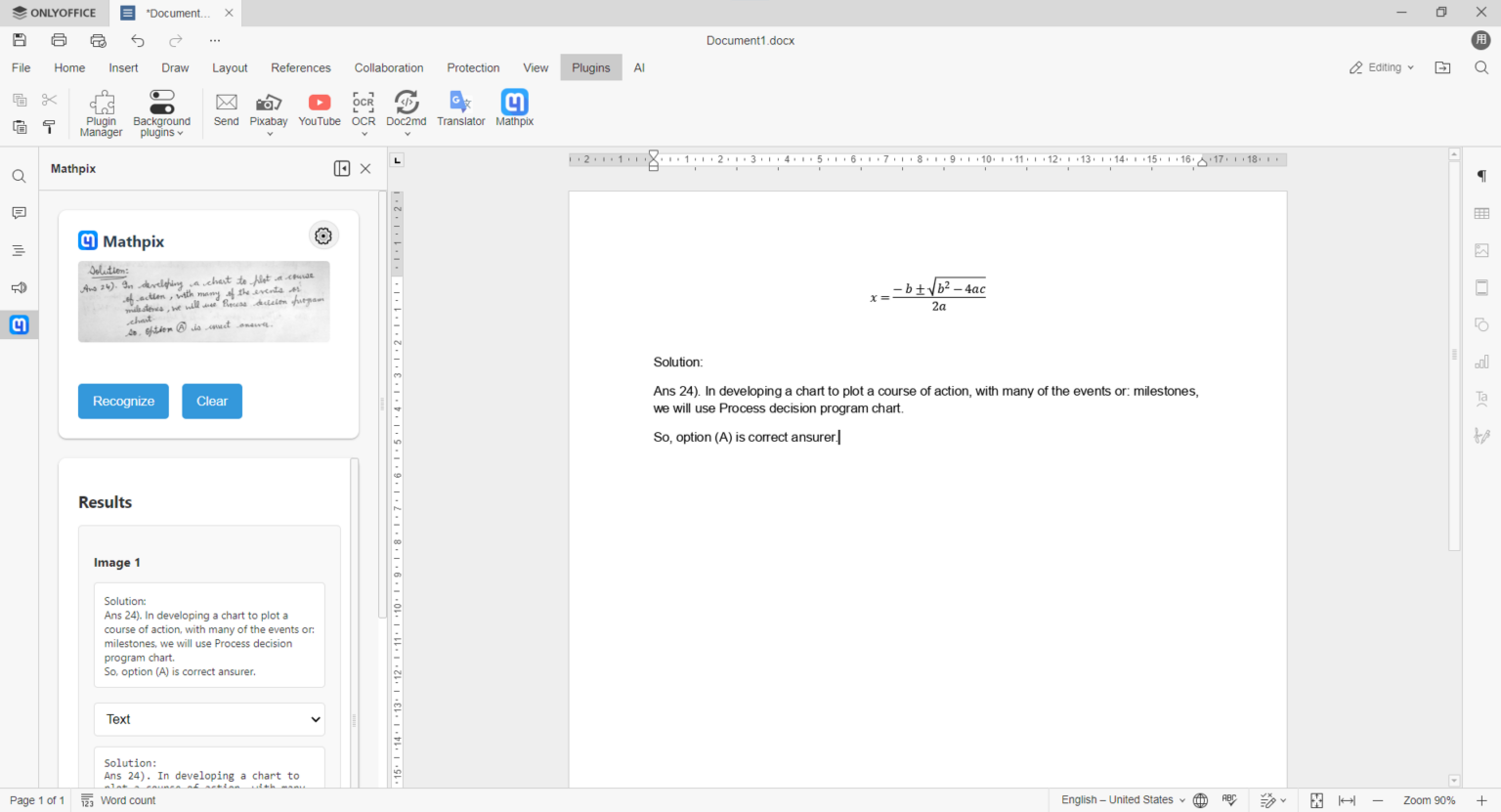Clear the Mathpix image

[x=212, y=401]
